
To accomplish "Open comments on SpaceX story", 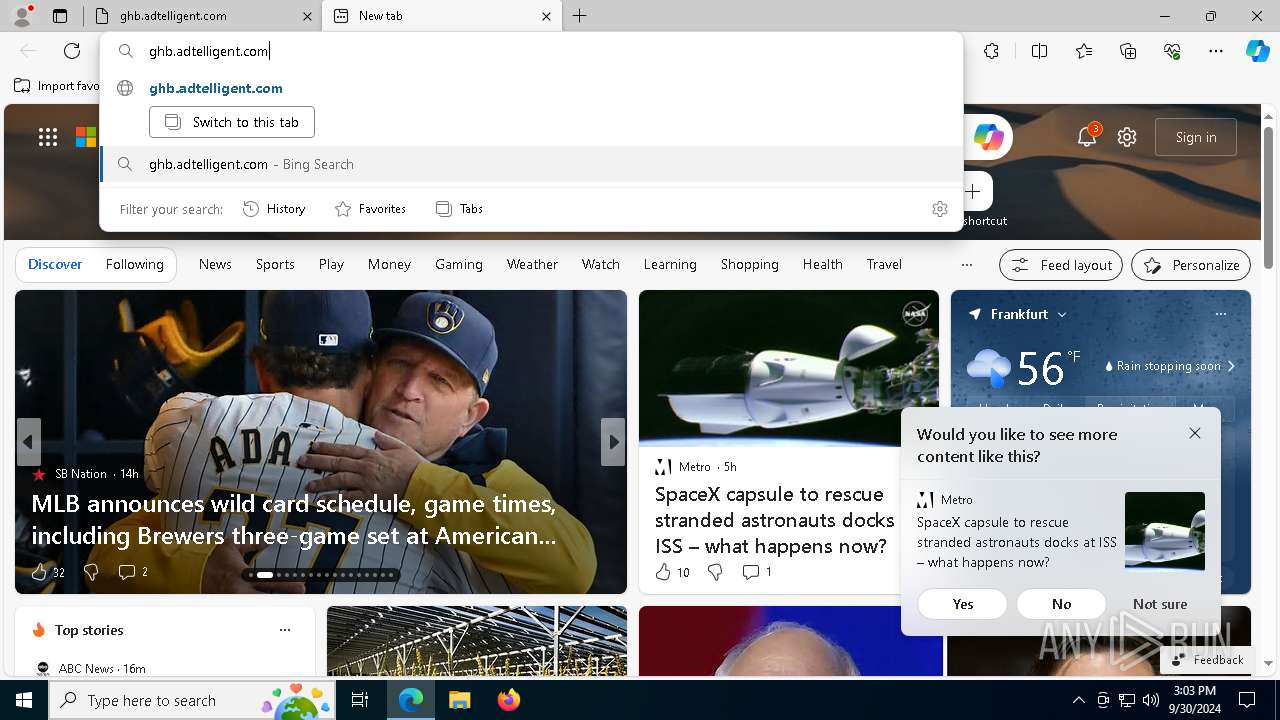I will tap(757, 572).
